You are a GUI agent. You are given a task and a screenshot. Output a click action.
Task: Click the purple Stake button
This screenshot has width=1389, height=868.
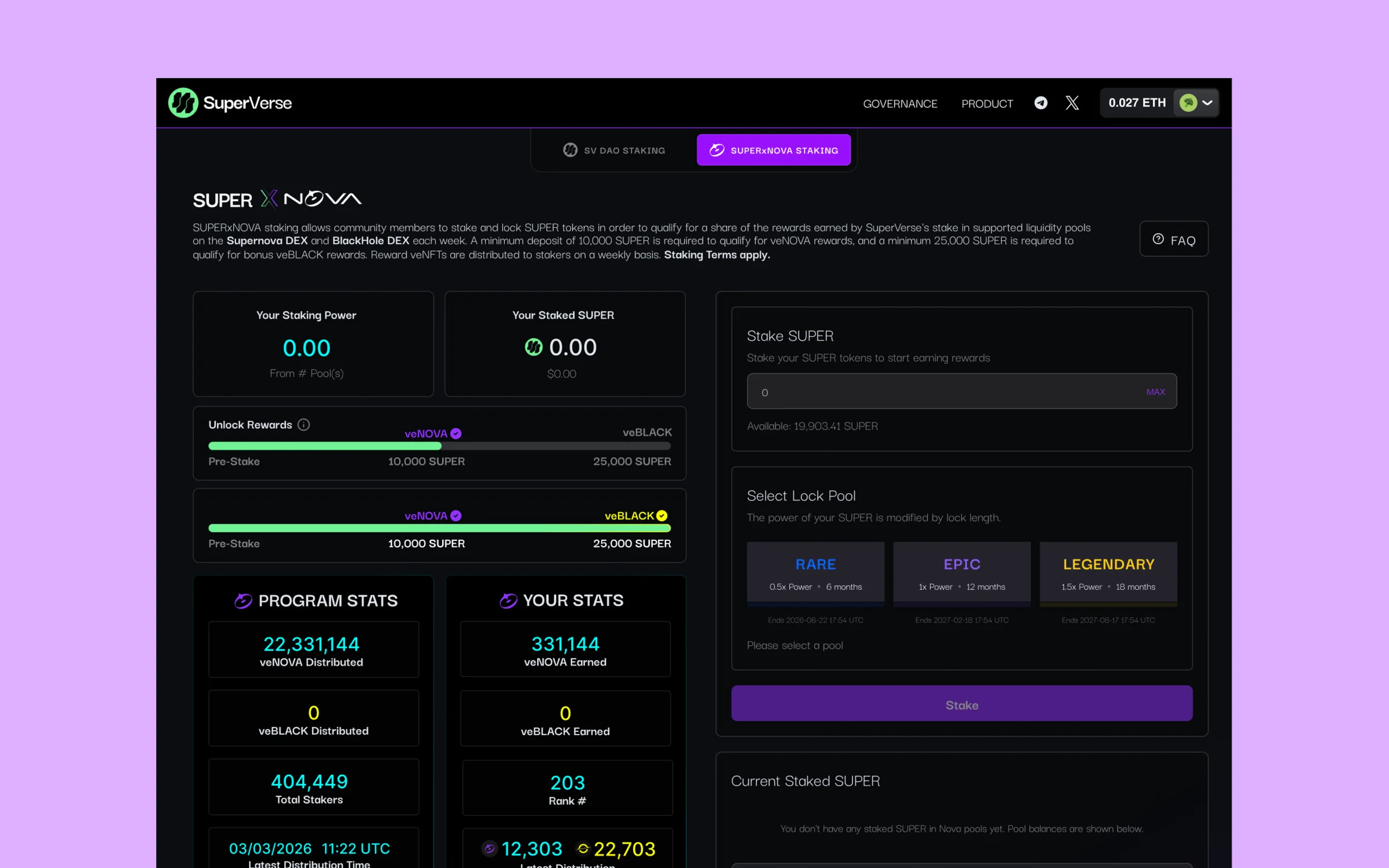click(961, 704)
